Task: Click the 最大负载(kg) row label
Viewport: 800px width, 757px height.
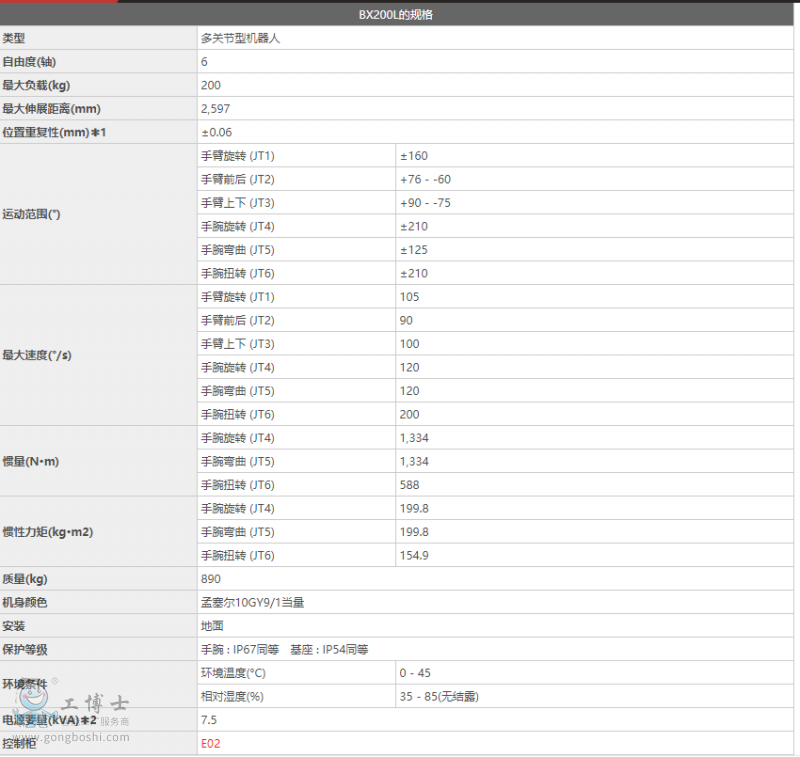Action: [36, 85]
